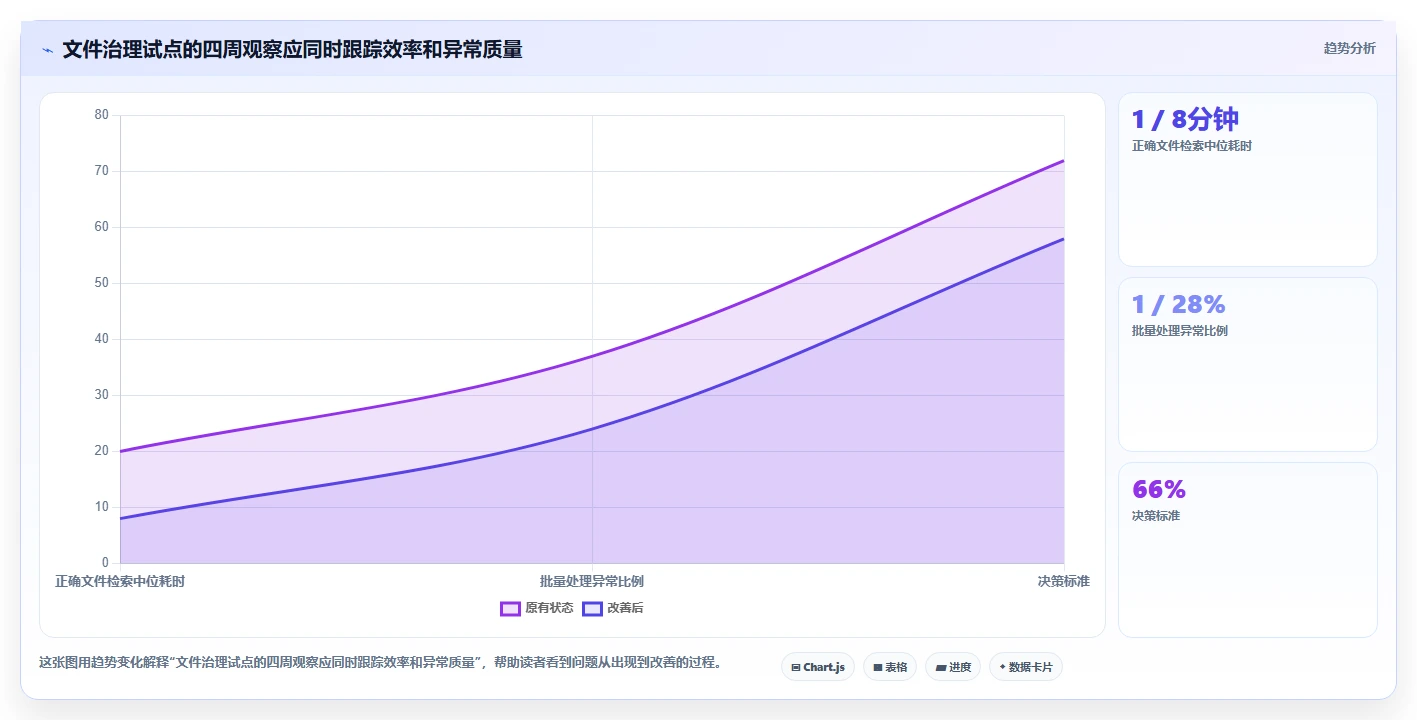Click the 数据卡片 tag pill
This screenshot has width=1417, height=720.
(x=1025, y=667)
